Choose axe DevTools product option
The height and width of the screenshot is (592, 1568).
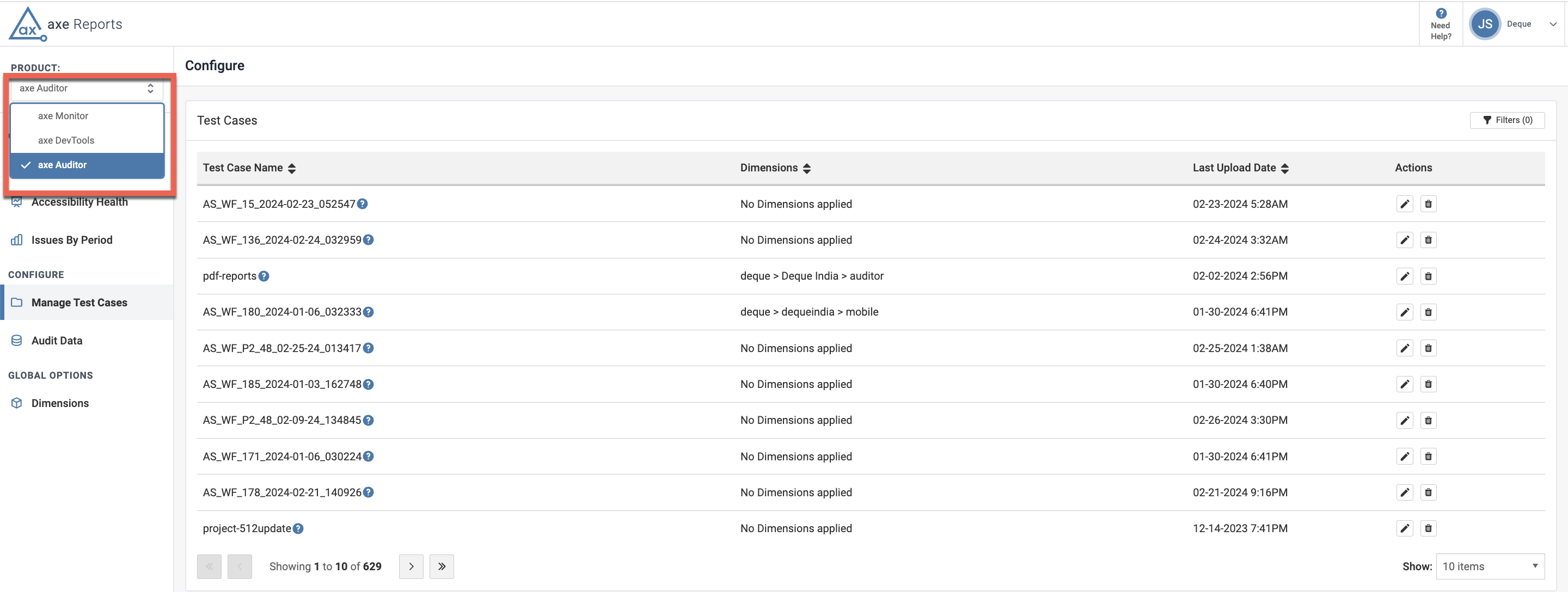pos(66,140)
